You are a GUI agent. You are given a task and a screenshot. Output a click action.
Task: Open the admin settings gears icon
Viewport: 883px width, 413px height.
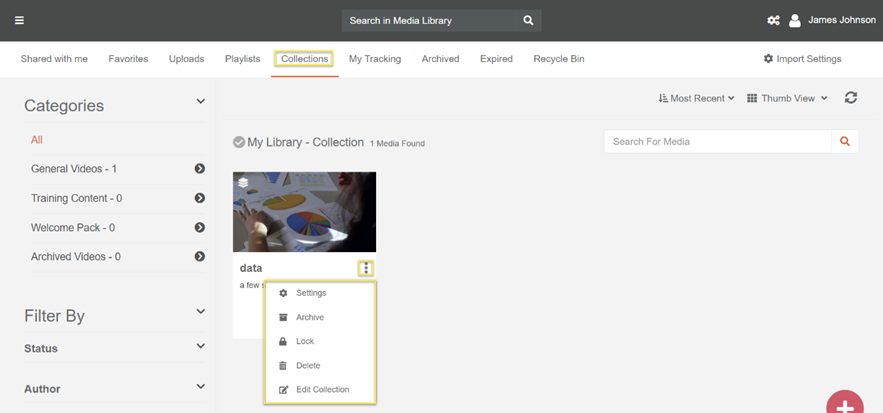(773, 20)
